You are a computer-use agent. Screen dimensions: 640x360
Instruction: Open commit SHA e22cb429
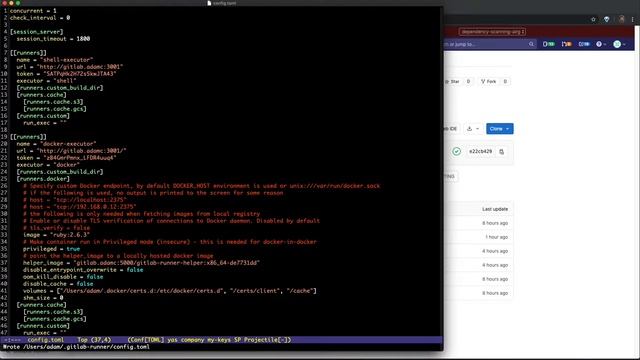pyautogui.click(x=480, y=151)
